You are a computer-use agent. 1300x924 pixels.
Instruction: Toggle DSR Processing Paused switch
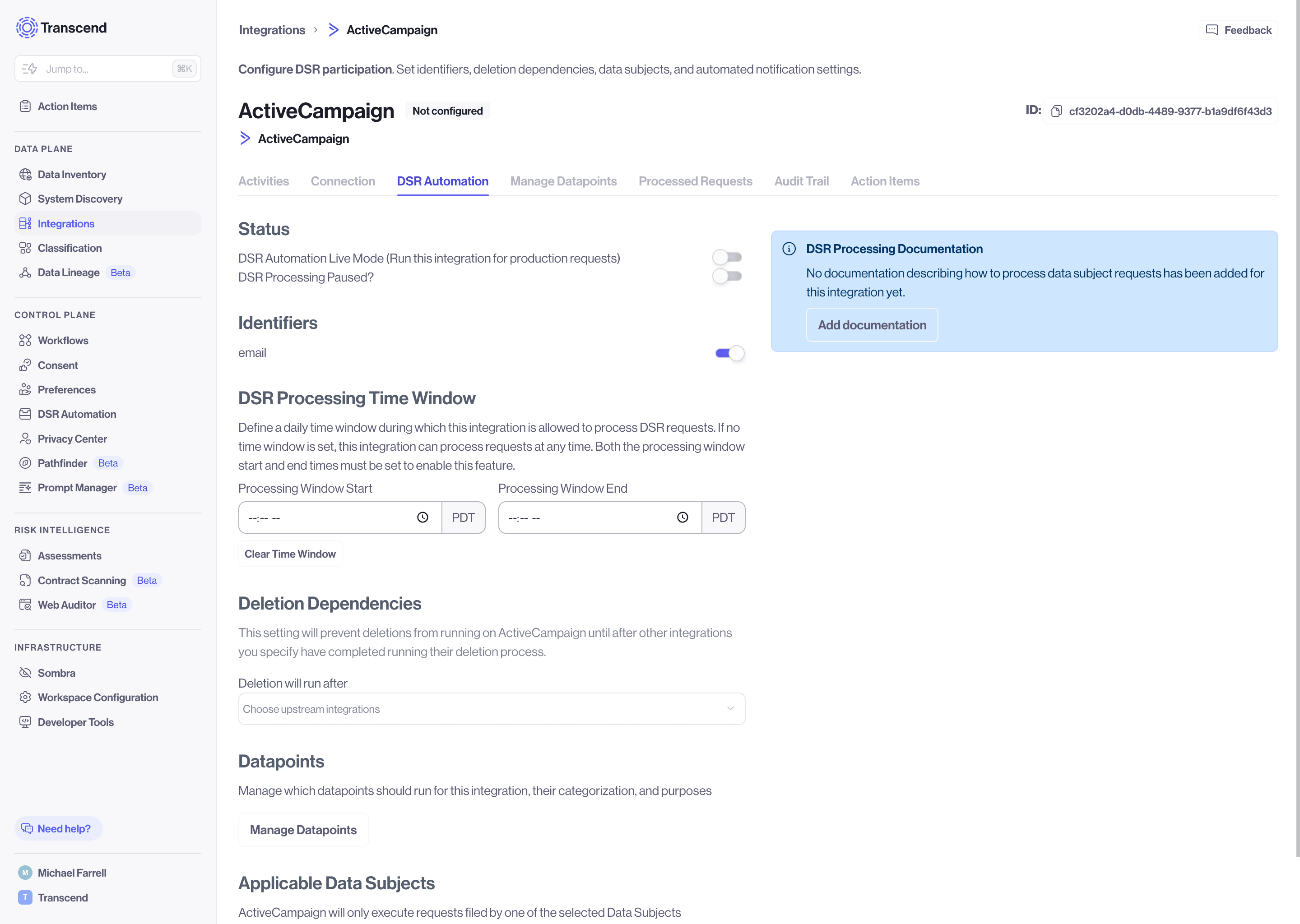[727, 277]
